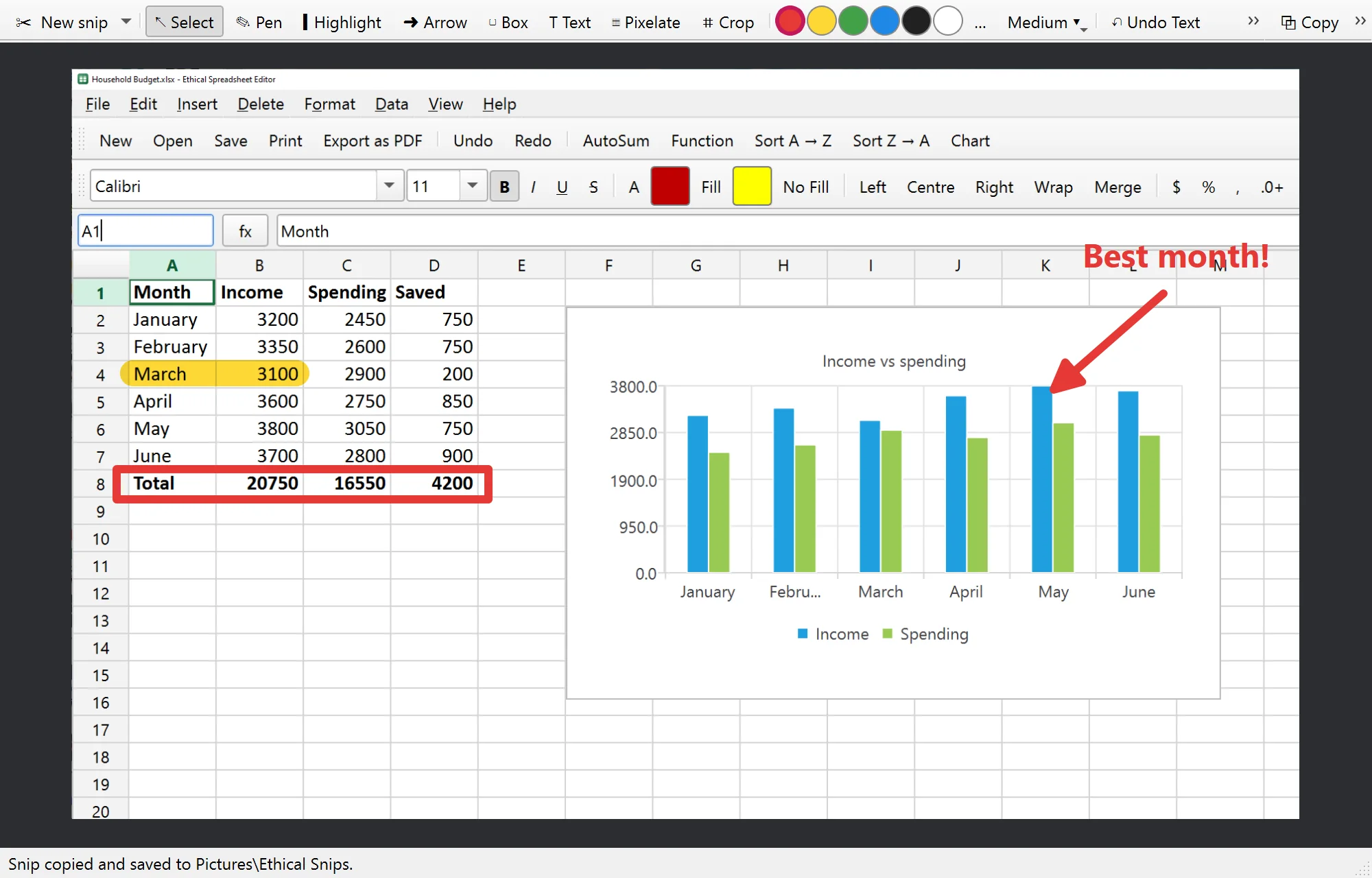Pick the blue annotation colour

click(x=884, y=21)
